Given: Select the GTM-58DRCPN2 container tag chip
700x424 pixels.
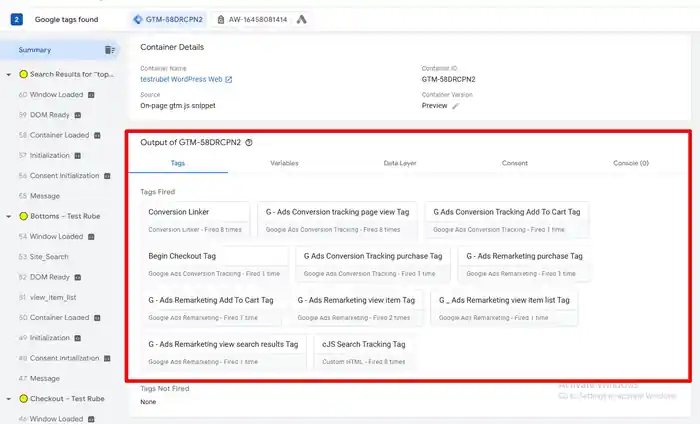Looking at the screenshot, I should coord(168,20).
